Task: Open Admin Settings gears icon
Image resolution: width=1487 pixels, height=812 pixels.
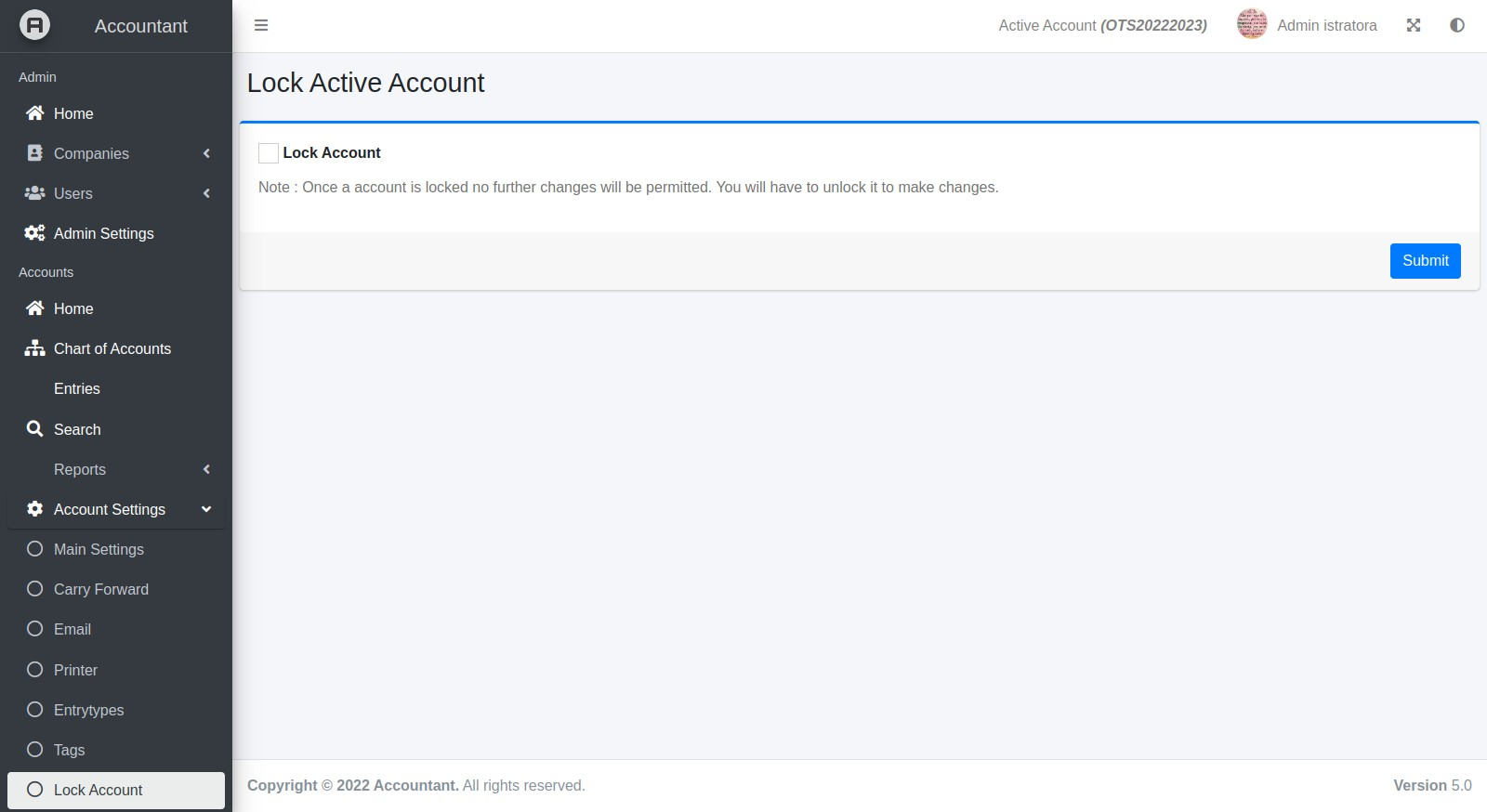Action: (x=35, y=233)
